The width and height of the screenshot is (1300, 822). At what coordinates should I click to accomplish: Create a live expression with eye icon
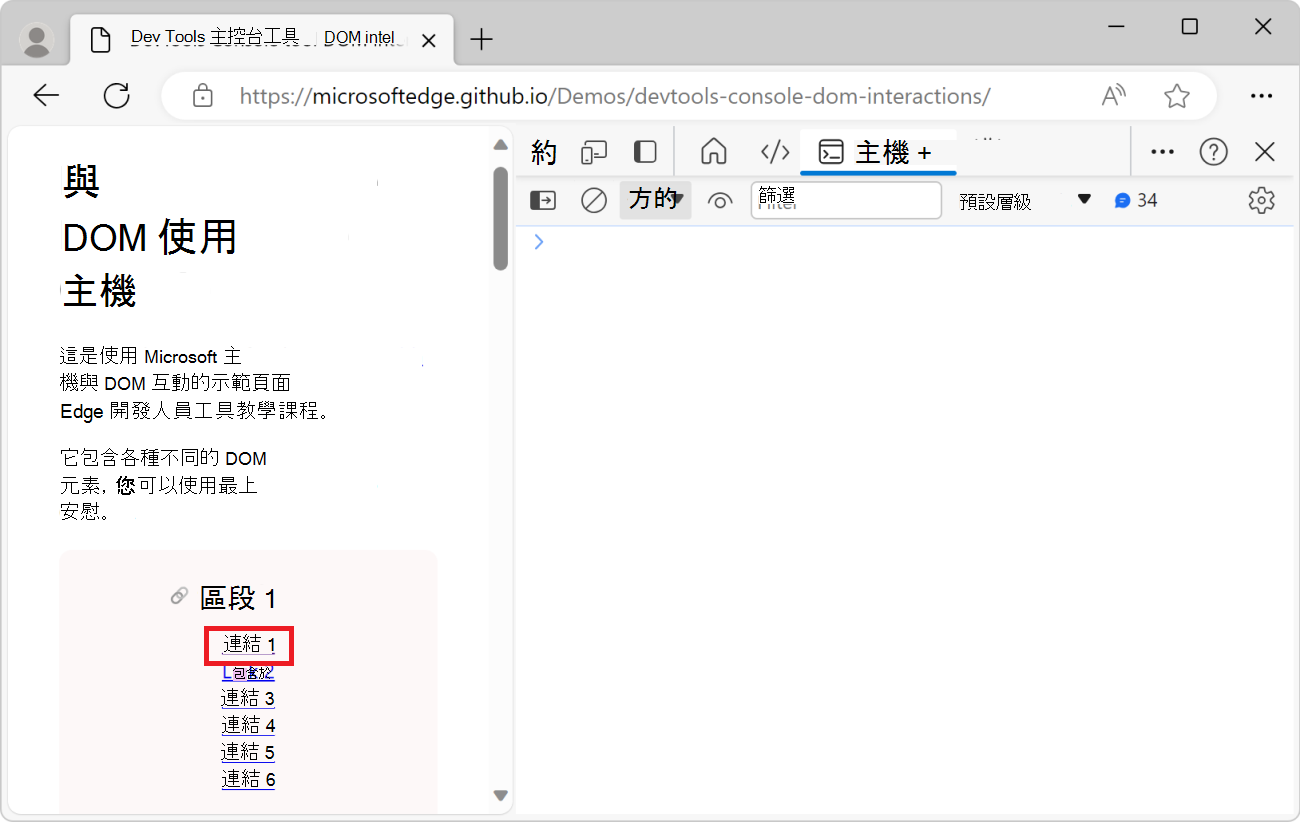[x=720, y=201]
